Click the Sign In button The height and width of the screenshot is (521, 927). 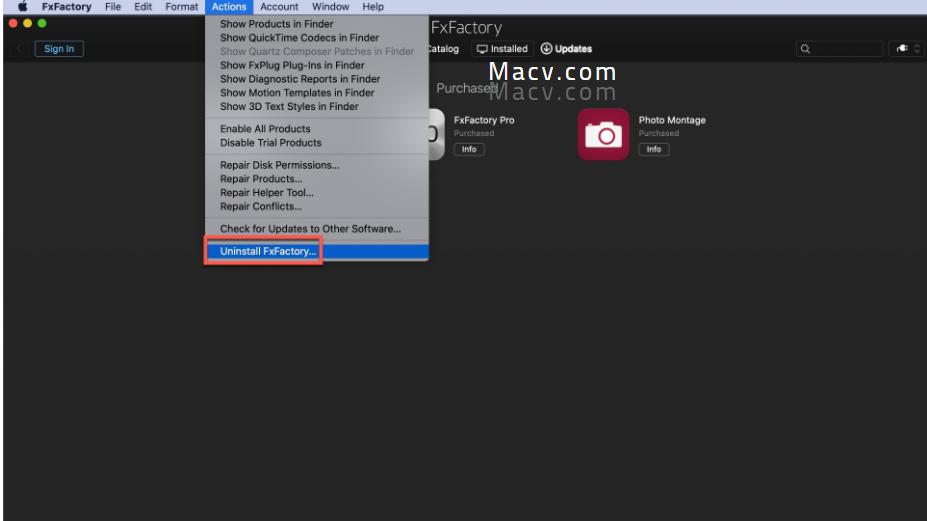[x=59, y=48]
